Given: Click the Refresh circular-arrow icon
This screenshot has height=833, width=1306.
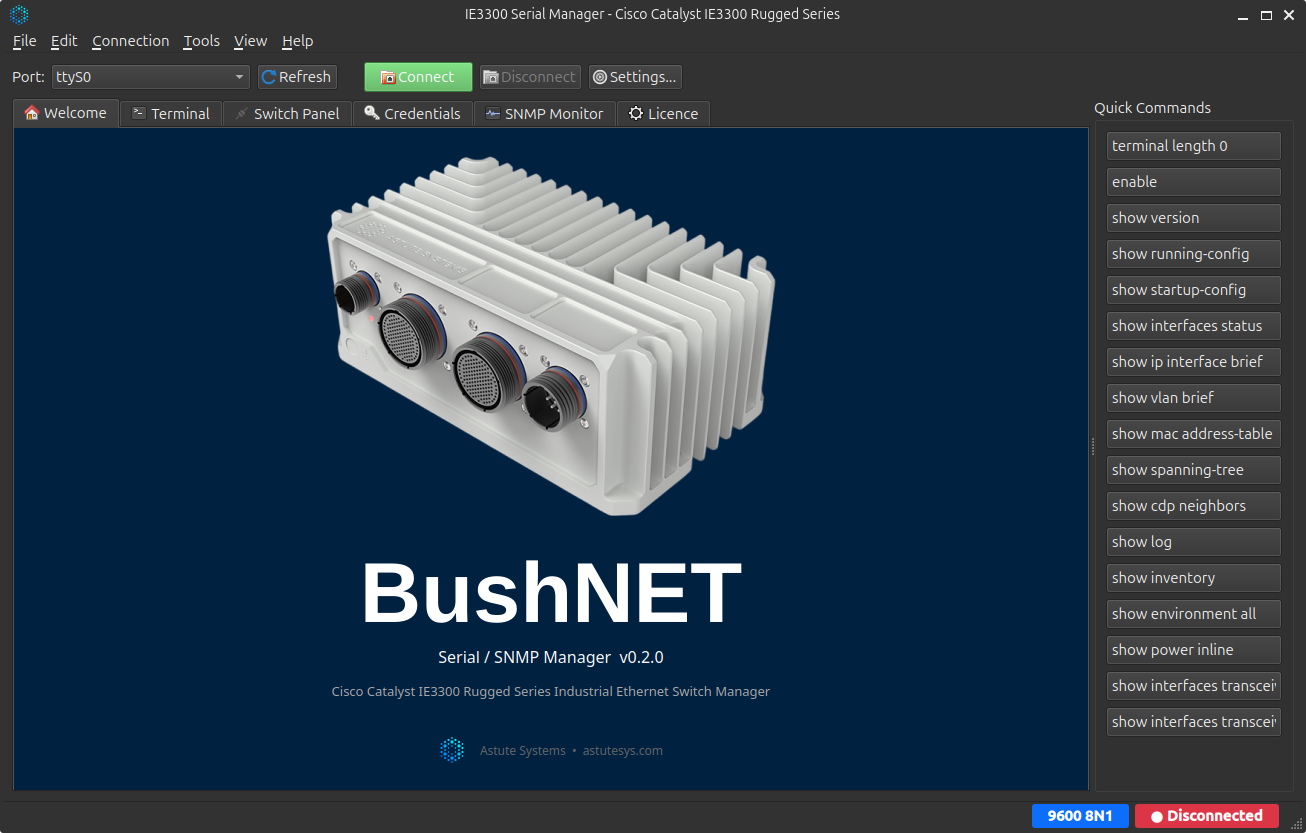Looking at the screenshot, I should pyautogui.click(x=268, y=76).
